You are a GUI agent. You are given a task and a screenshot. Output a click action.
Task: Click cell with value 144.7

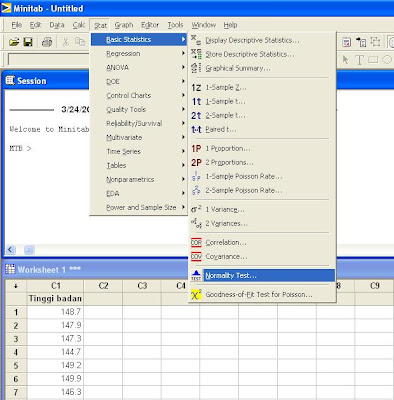coord(55,352)
